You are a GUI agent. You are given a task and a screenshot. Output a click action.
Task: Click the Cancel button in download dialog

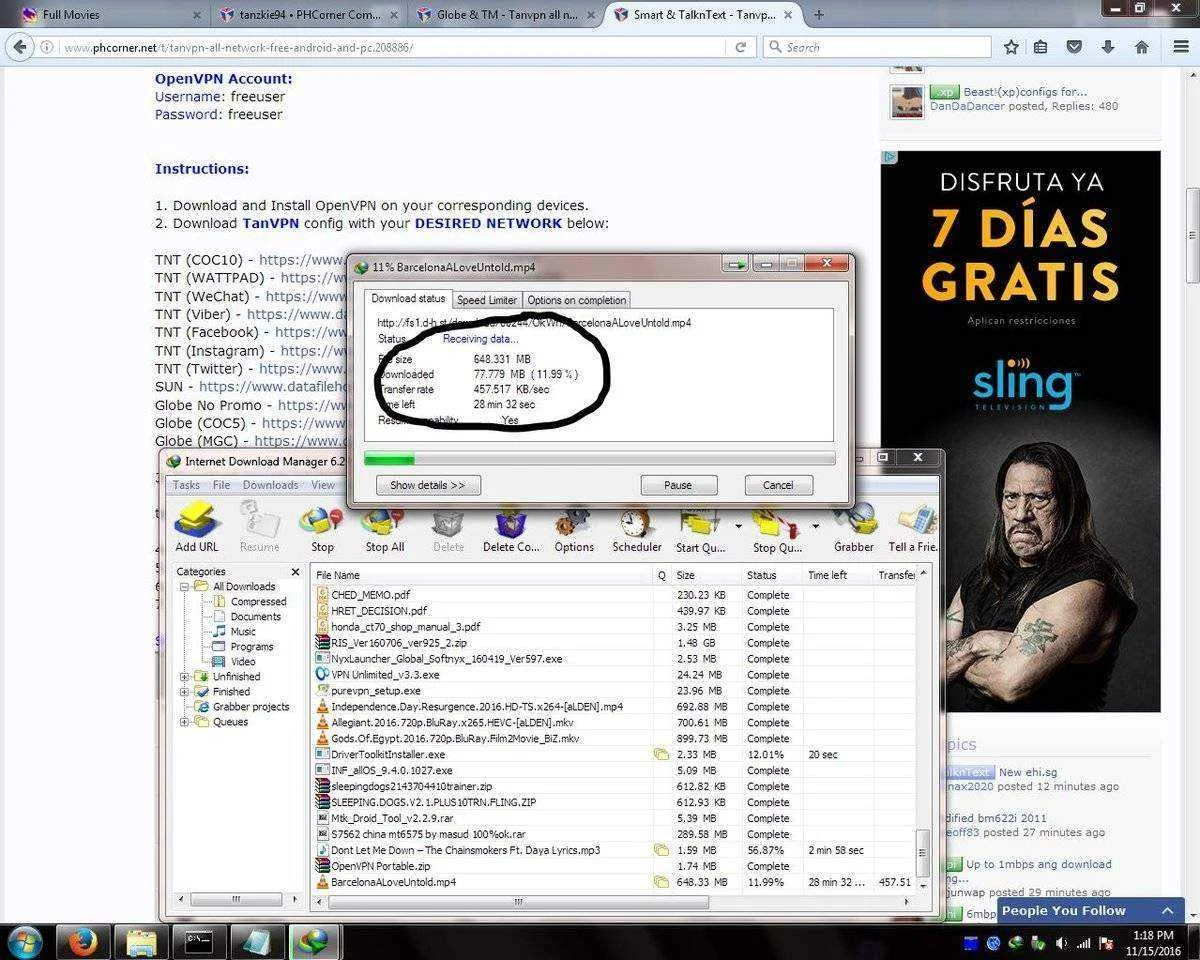coord(778,485)
